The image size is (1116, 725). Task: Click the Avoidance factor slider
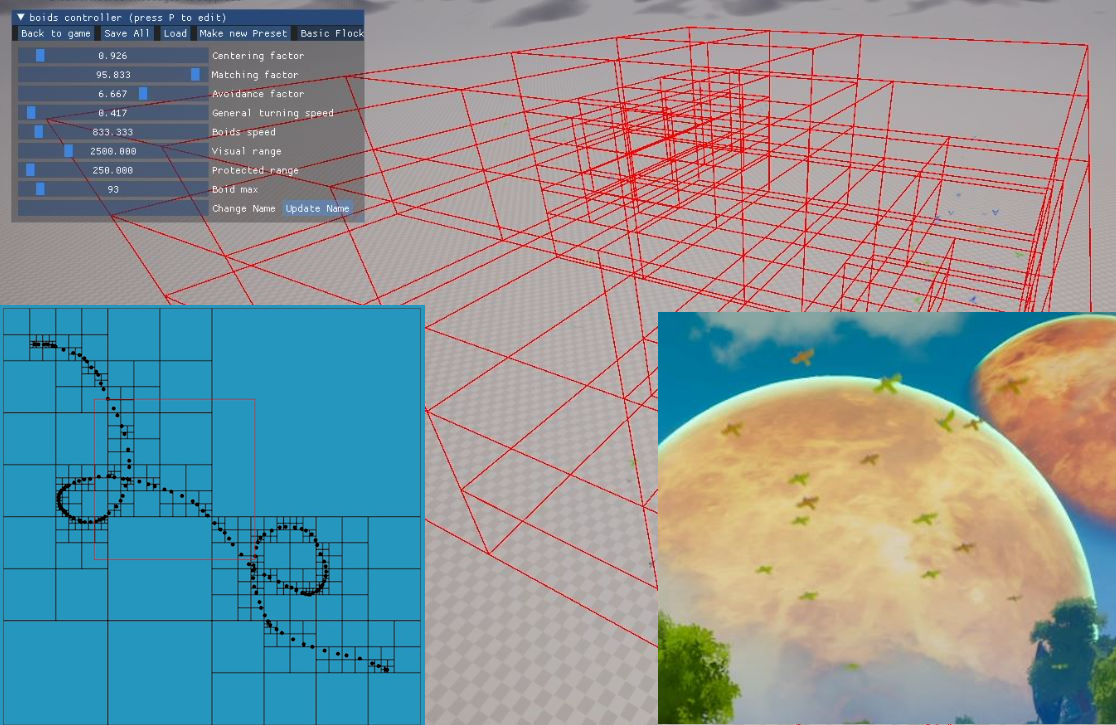pos(113,94)
